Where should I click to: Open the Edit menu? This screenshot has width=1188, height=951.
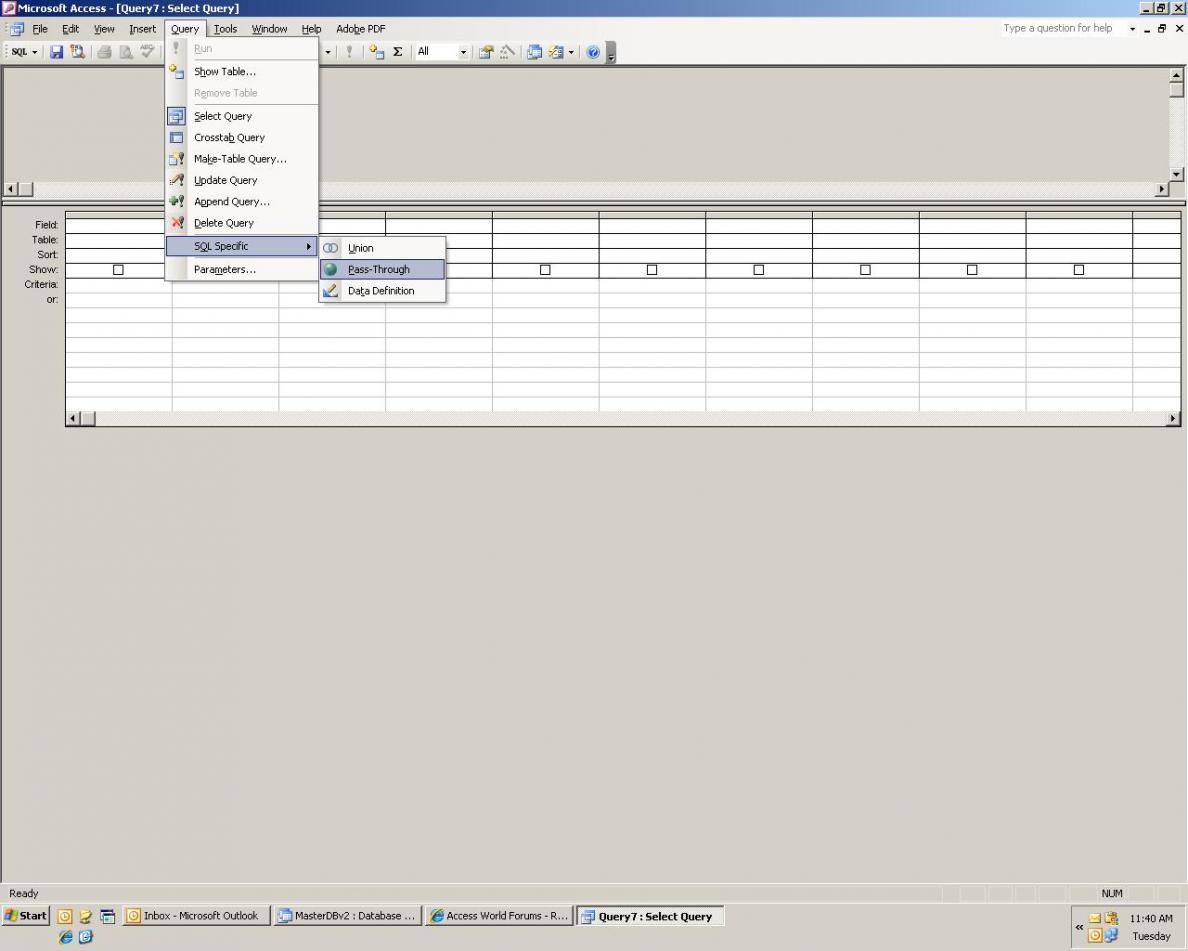pyautogui.click(x=70, y=29)
